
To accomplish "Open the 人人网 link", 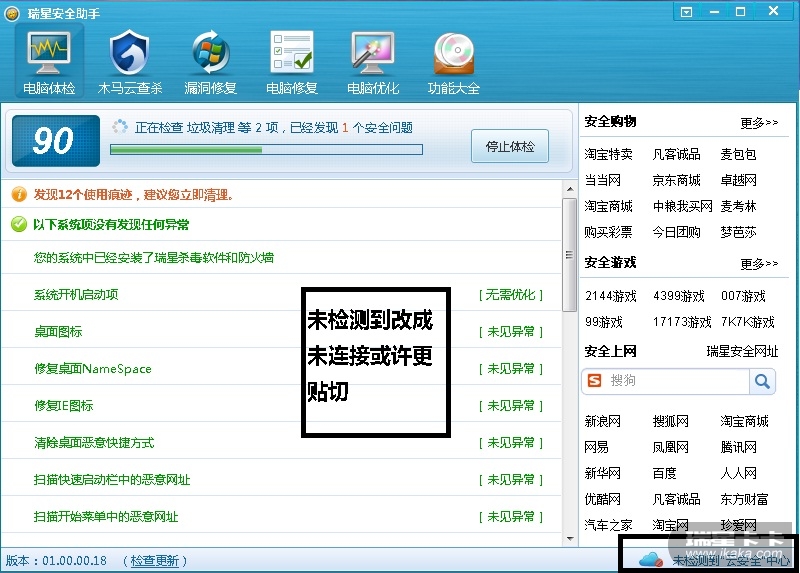I will pos(738,474).
